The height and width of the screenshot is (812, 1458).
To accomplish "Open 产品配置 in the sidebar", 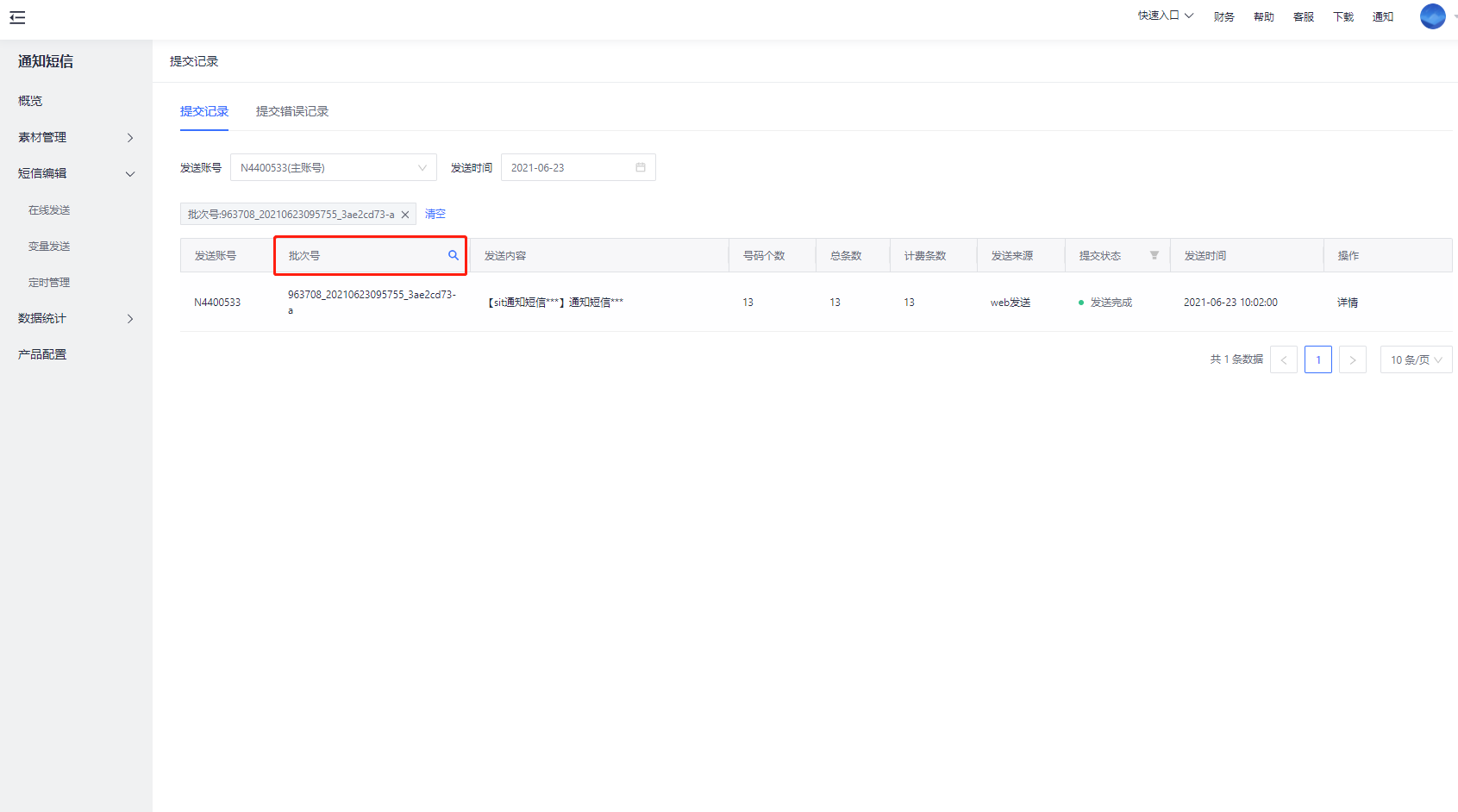I will [42, 354].
